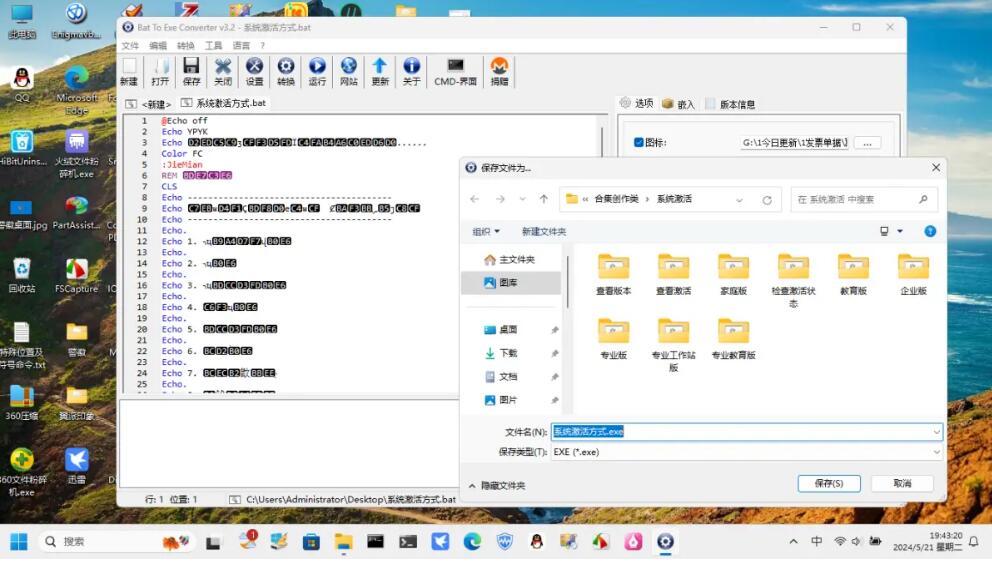Click the 运行 (Run) toolbar icon
Screen dimensions: 992x570
tap(317, 71)
